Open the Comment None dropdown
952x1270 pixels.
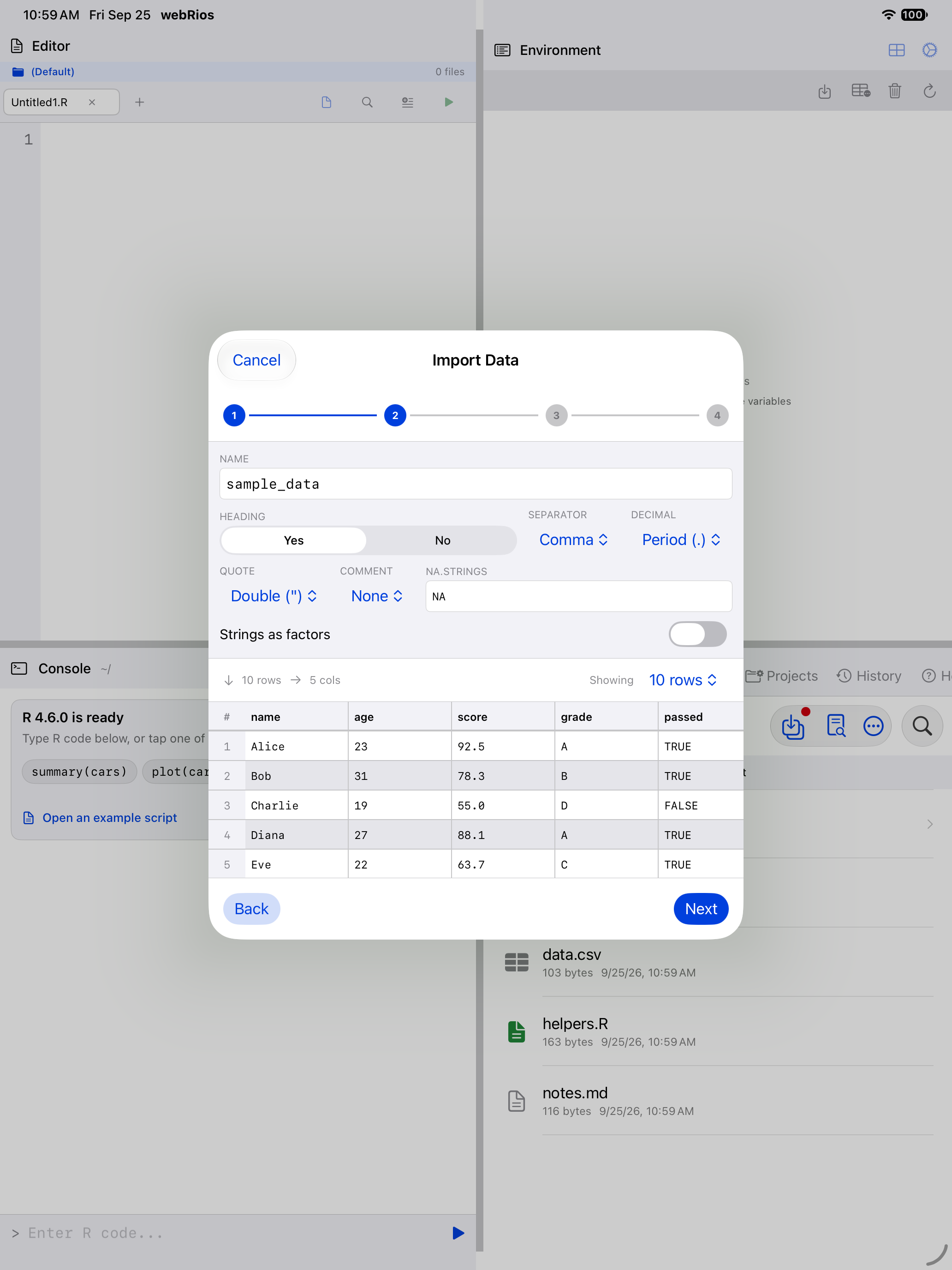(377, 596)
